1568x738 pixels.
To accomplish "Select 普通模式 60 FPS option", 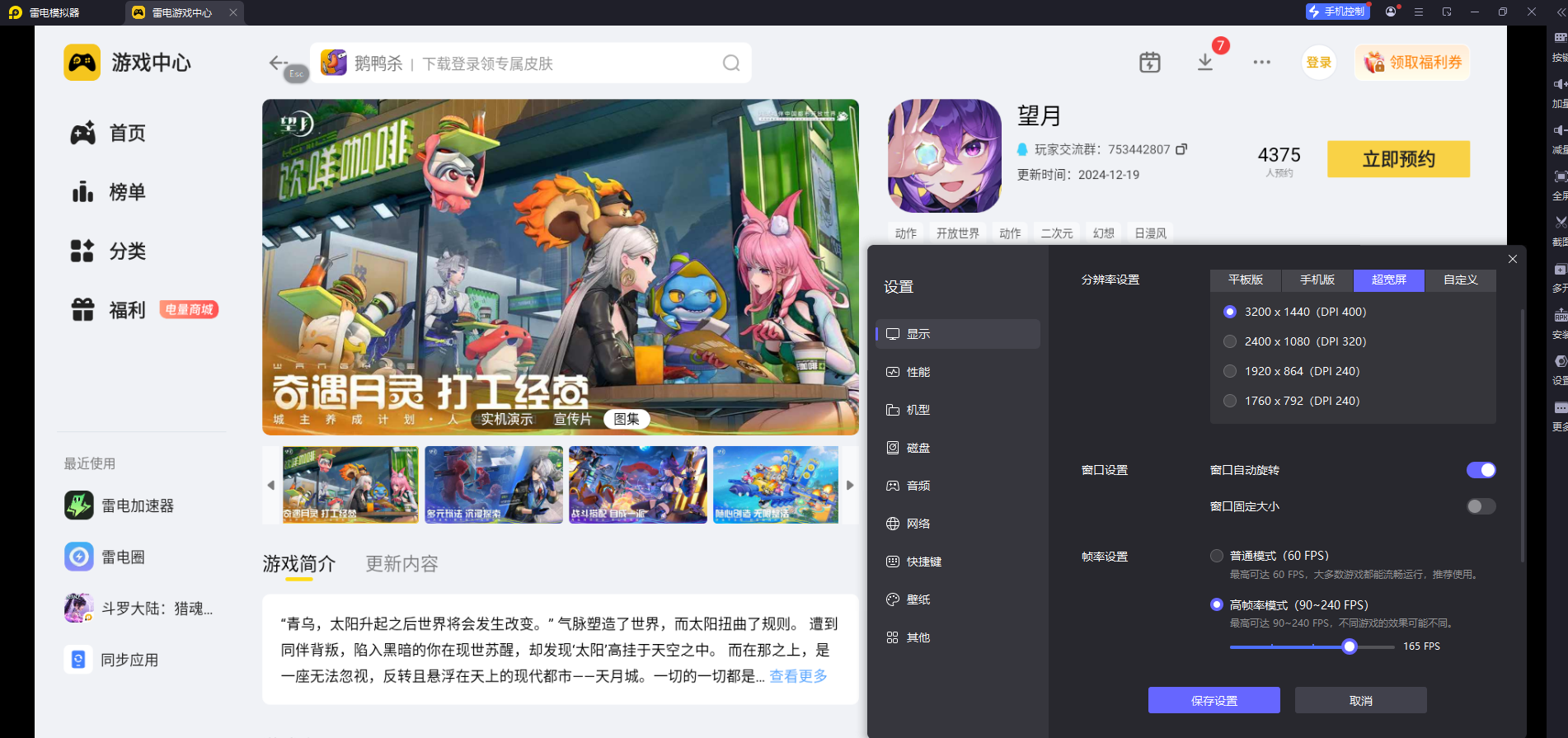I will [x=1217, y=556].
